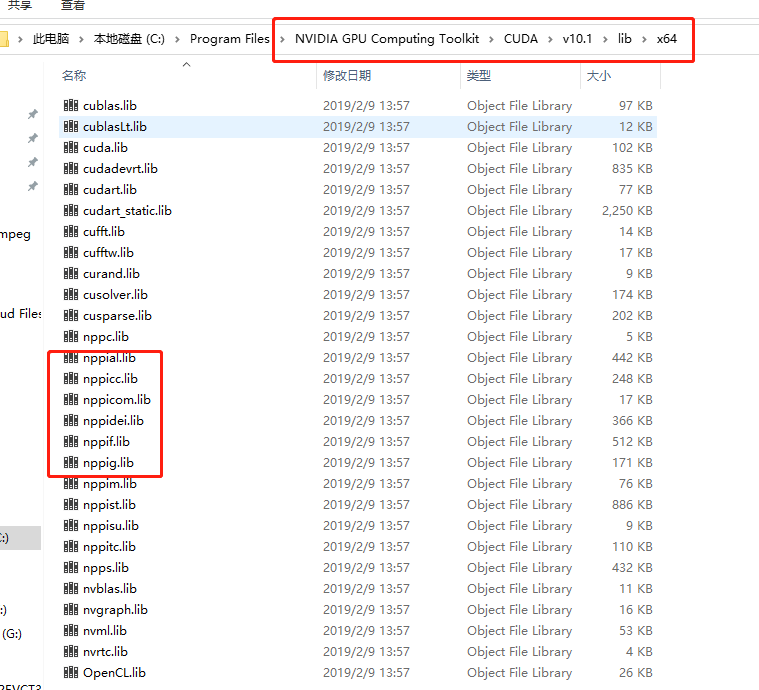The width and height of the screenshot is (759, 690).
Task: Sort files by 大小 column header
Action: 600,76
